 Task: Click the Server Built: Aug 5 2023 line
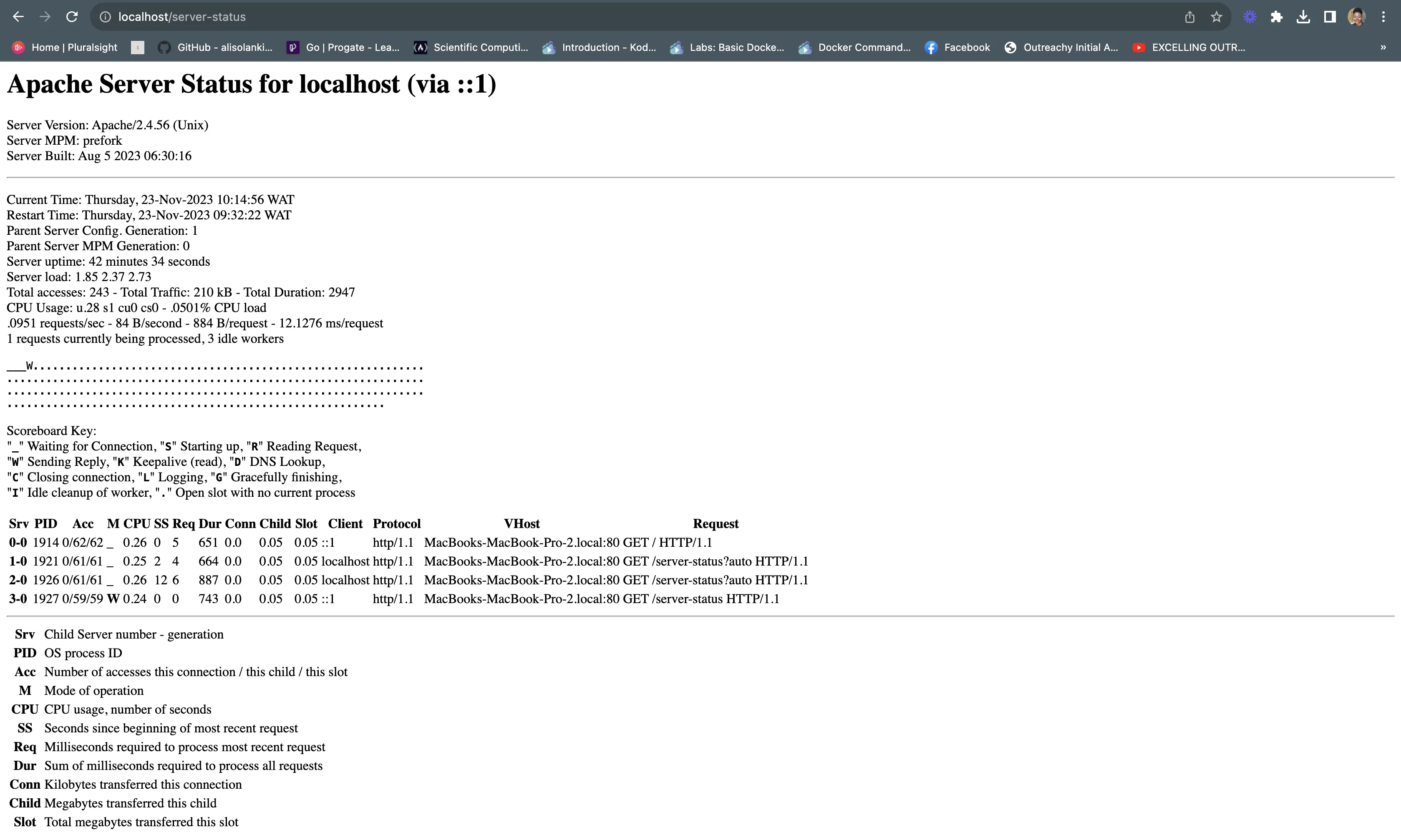(x=99, y=156)
